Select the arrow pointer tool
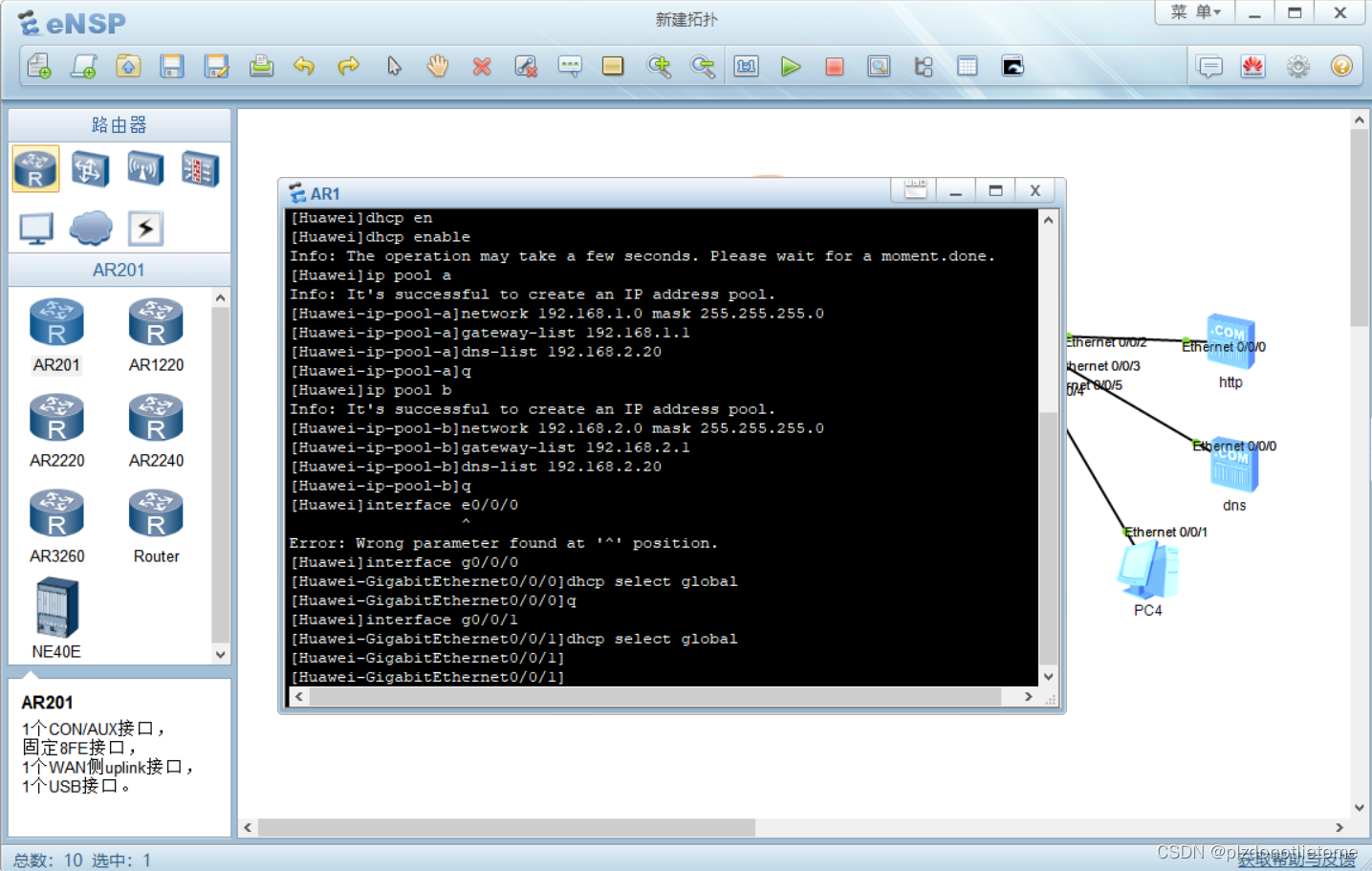 pyautogui.click(x=394, y=66)
